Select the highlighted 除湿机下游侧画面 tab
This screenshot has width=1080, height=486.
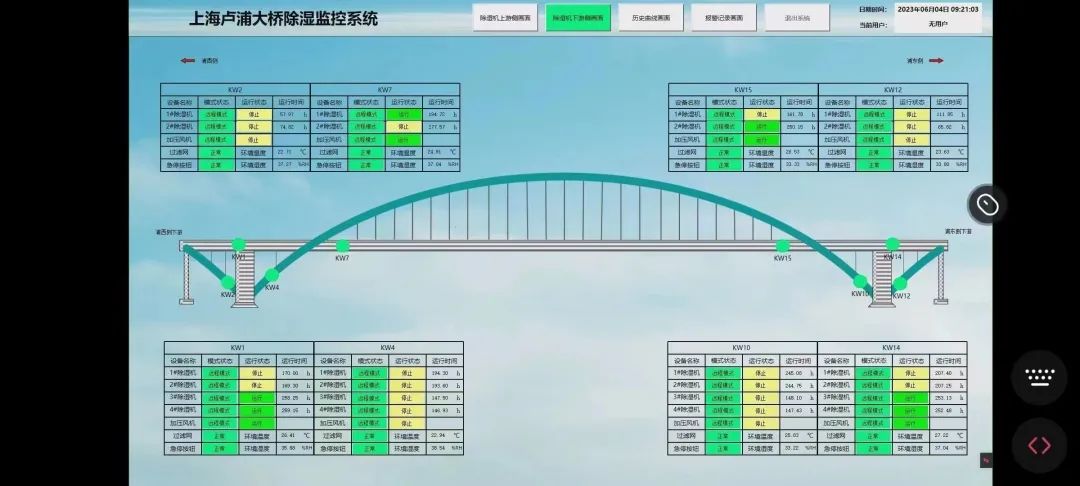[x=578, y=18]
